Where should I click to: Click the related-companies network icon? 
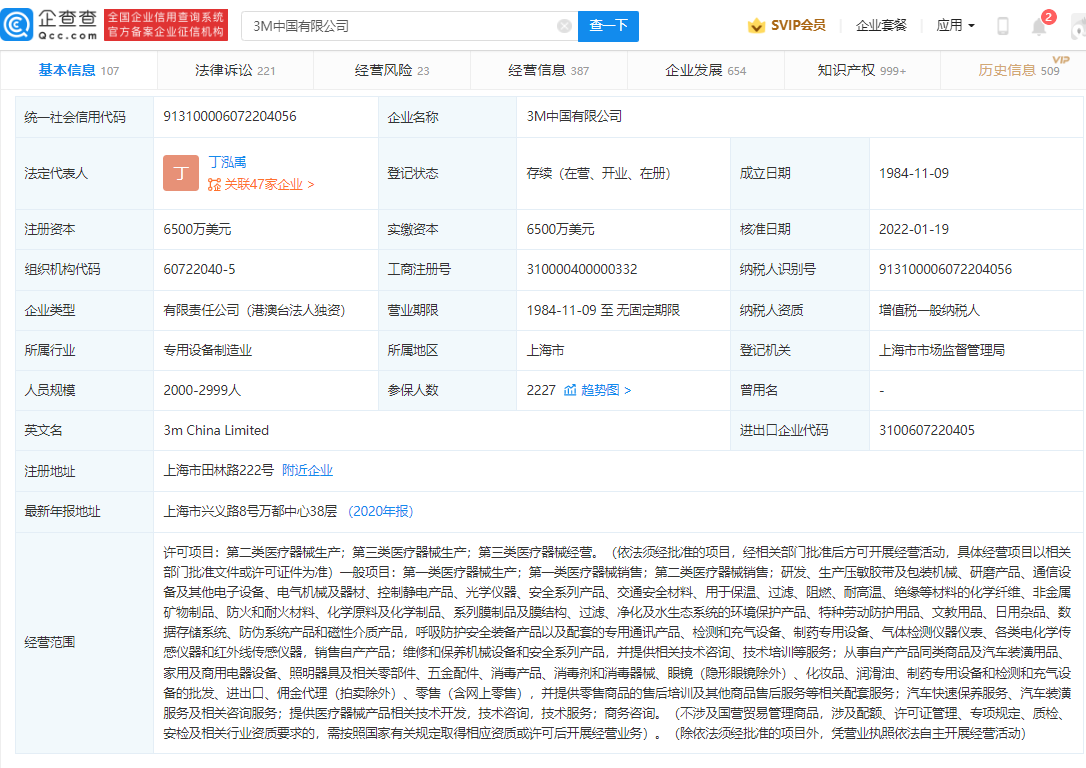pos(214,184)
